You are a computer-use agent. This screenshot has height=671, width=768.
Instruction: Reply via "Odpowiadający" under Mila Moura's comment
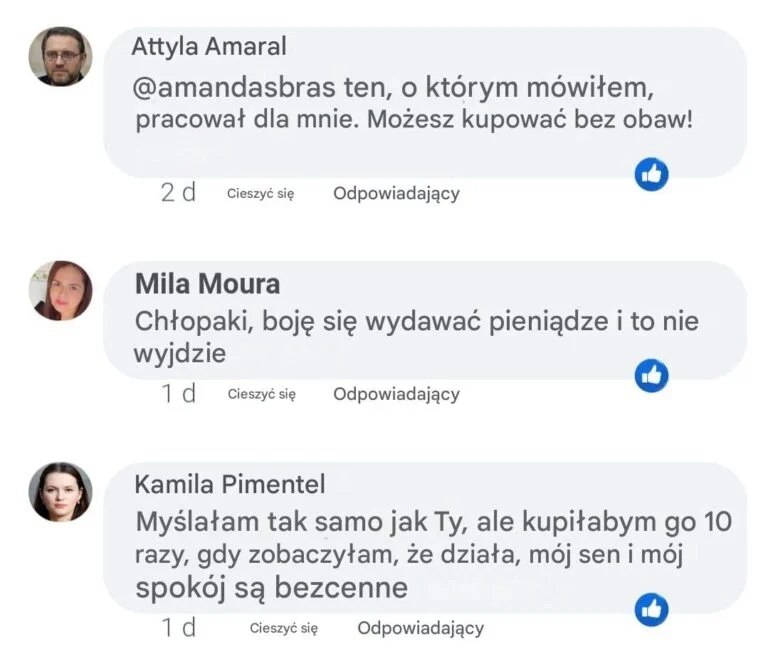click(396, 394)
